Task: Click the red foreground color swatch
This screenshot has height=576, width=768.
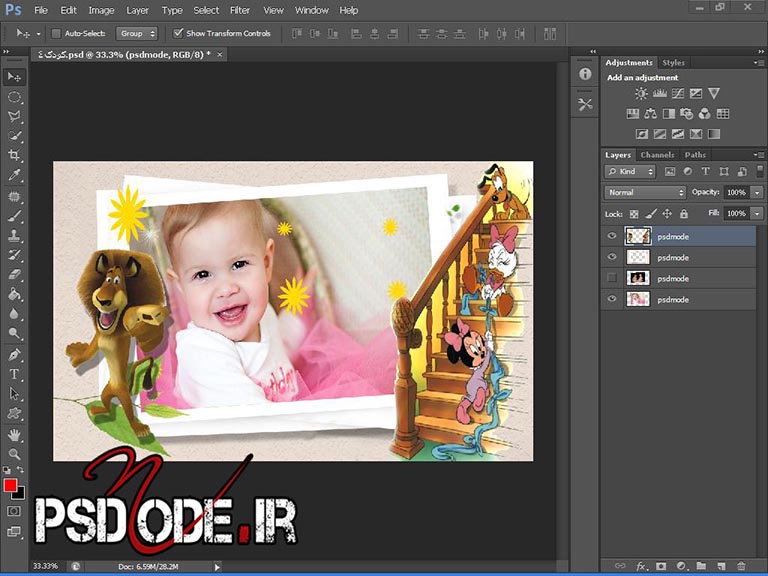Action: point(10,485)
